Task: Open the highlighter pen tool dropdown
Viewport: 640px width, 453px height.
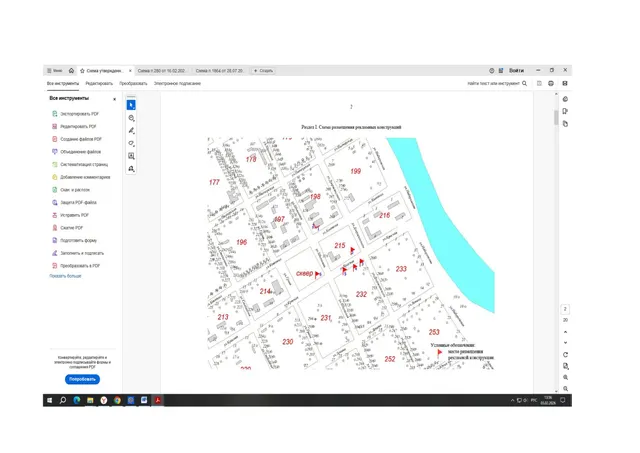Action: 131,131
